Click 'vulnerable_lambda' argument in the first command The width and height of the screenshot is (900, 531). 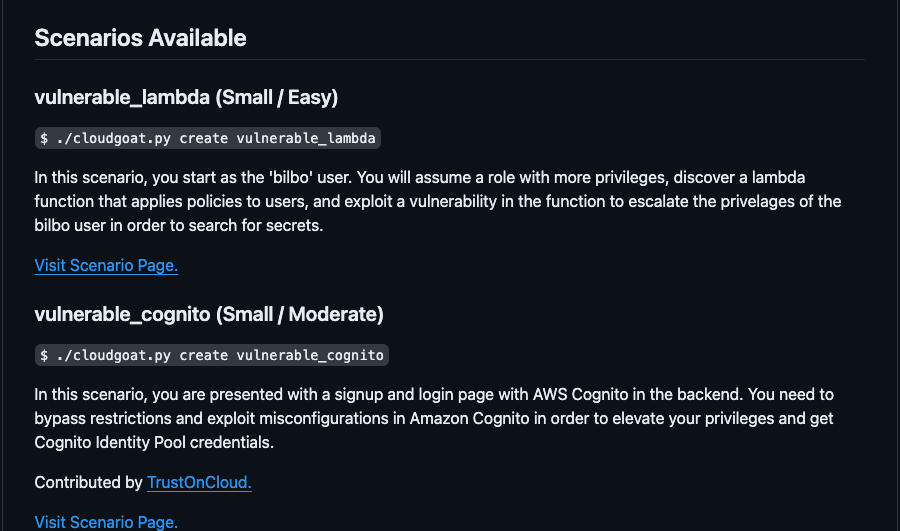[305, 138]
